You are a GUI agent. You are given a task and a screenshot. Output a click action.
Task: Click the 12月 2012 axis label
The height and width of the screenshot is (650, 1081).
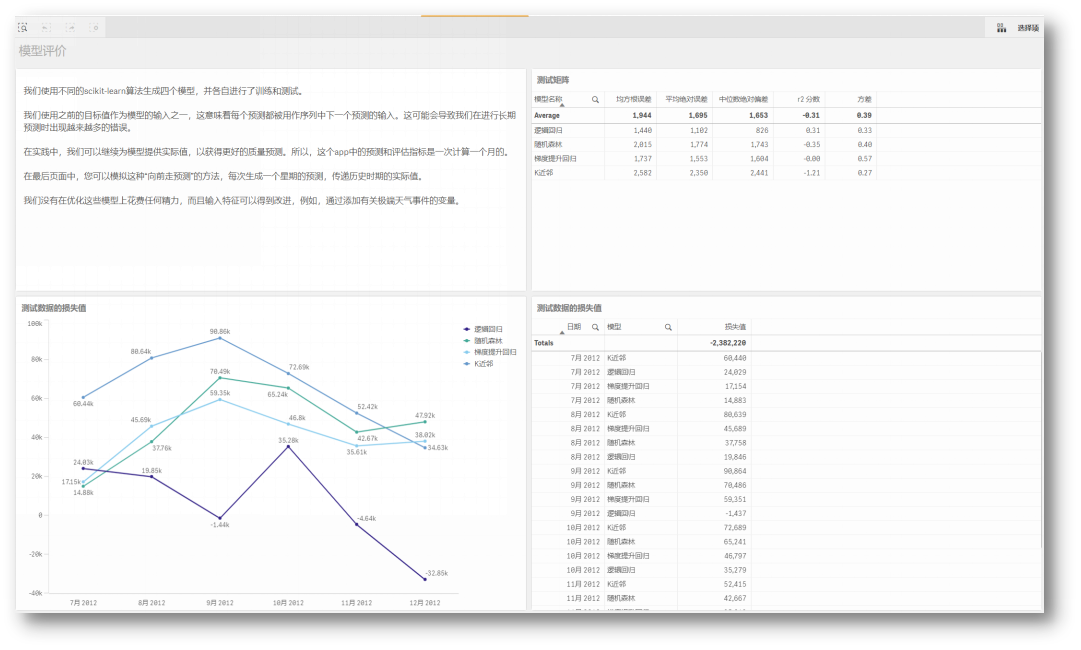(x=425, y=603)
